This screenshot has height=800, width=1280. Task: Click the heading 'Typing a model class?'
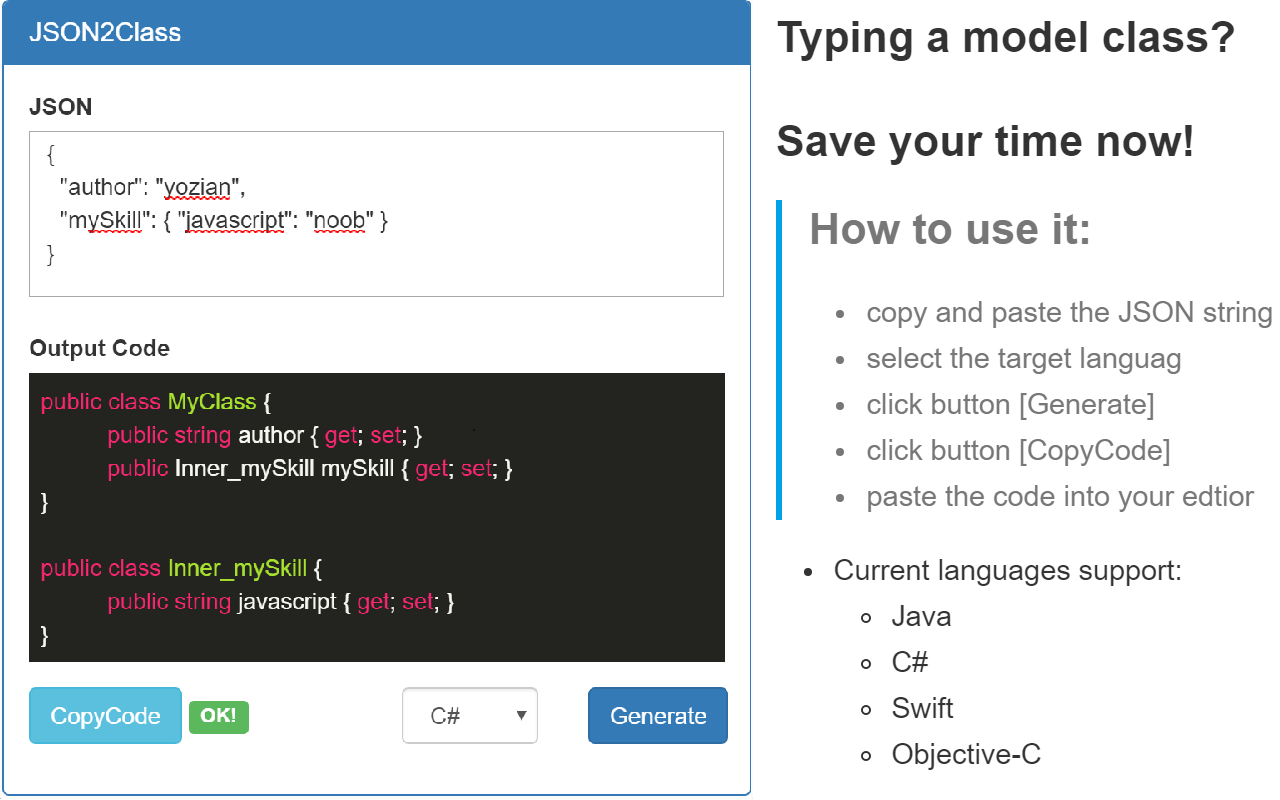point(1005,38)
